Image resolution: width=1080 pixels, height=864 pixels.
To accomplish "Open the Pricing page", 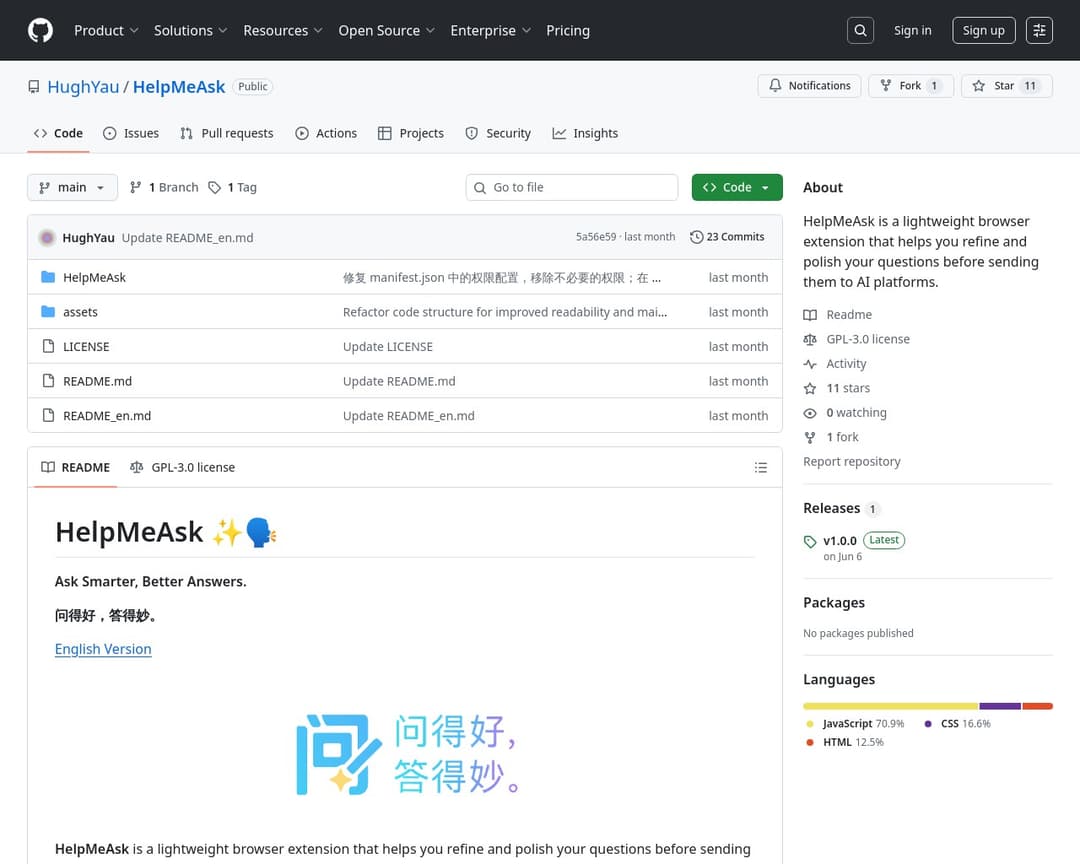I will tap(568, 30).
